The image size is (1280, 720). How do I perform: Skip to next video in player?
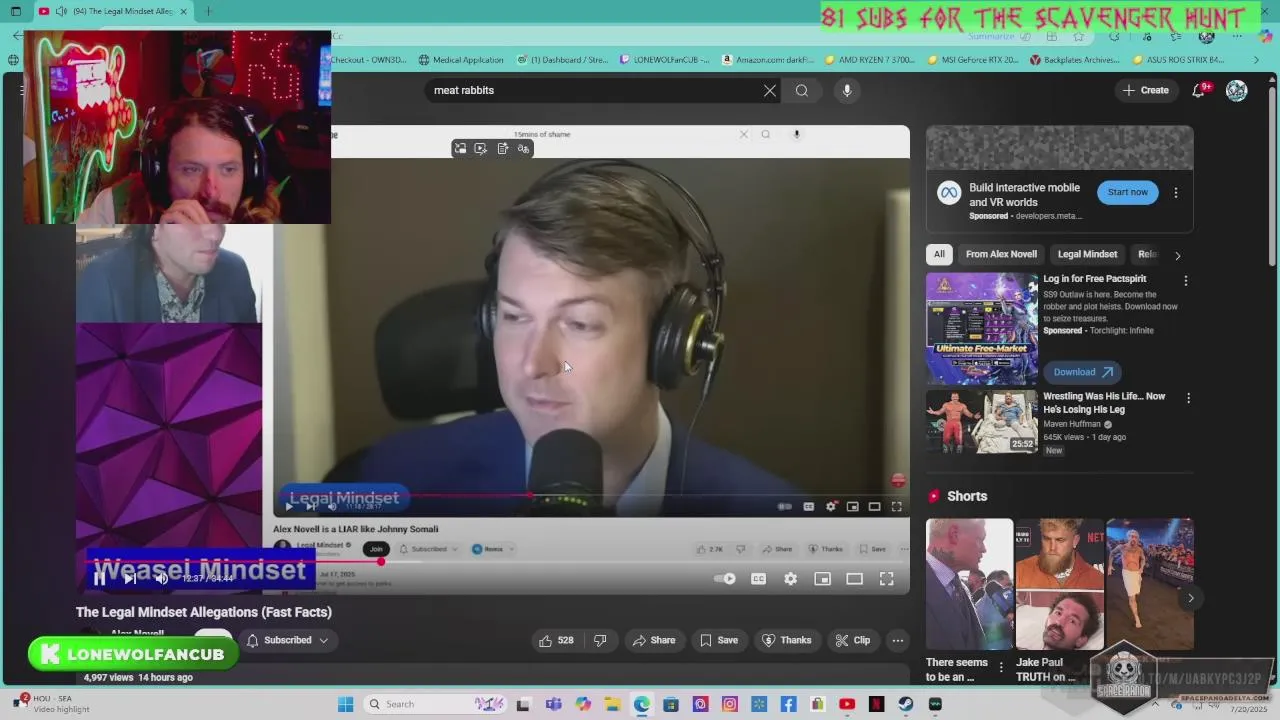click(129, 578)
